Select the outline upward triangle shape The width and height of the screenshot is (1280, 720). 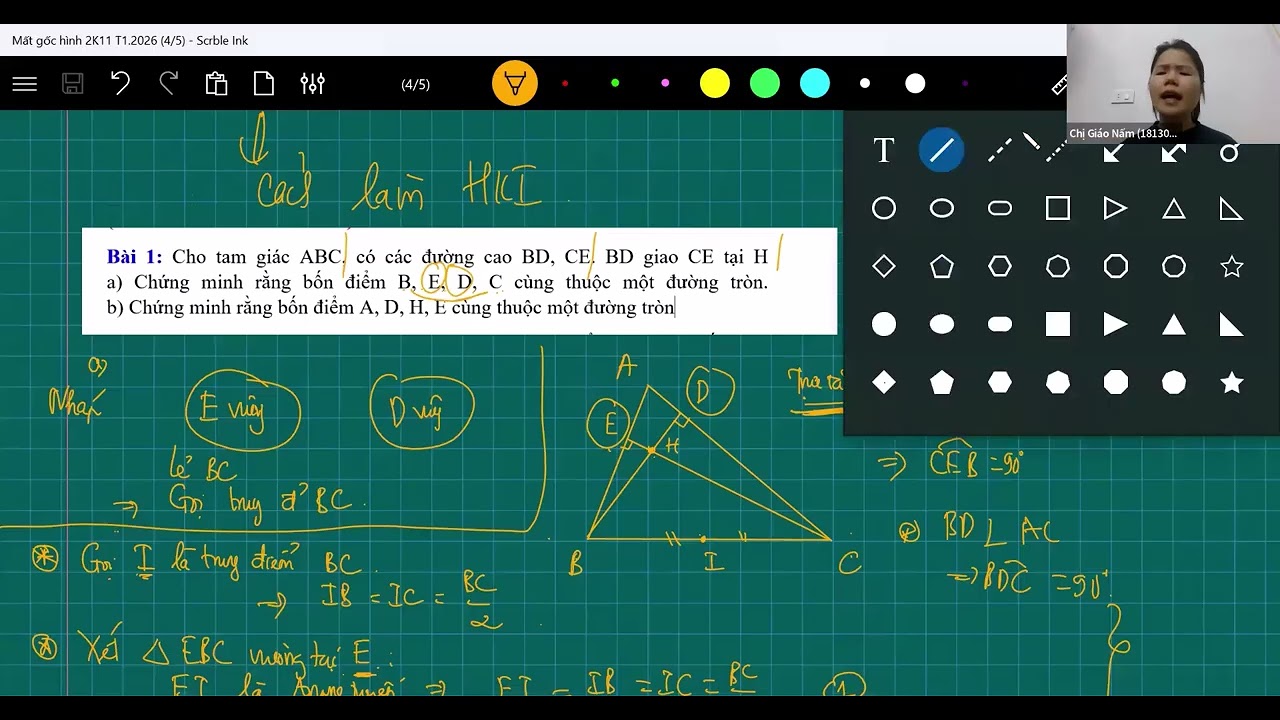click(x=1174, y=208)
